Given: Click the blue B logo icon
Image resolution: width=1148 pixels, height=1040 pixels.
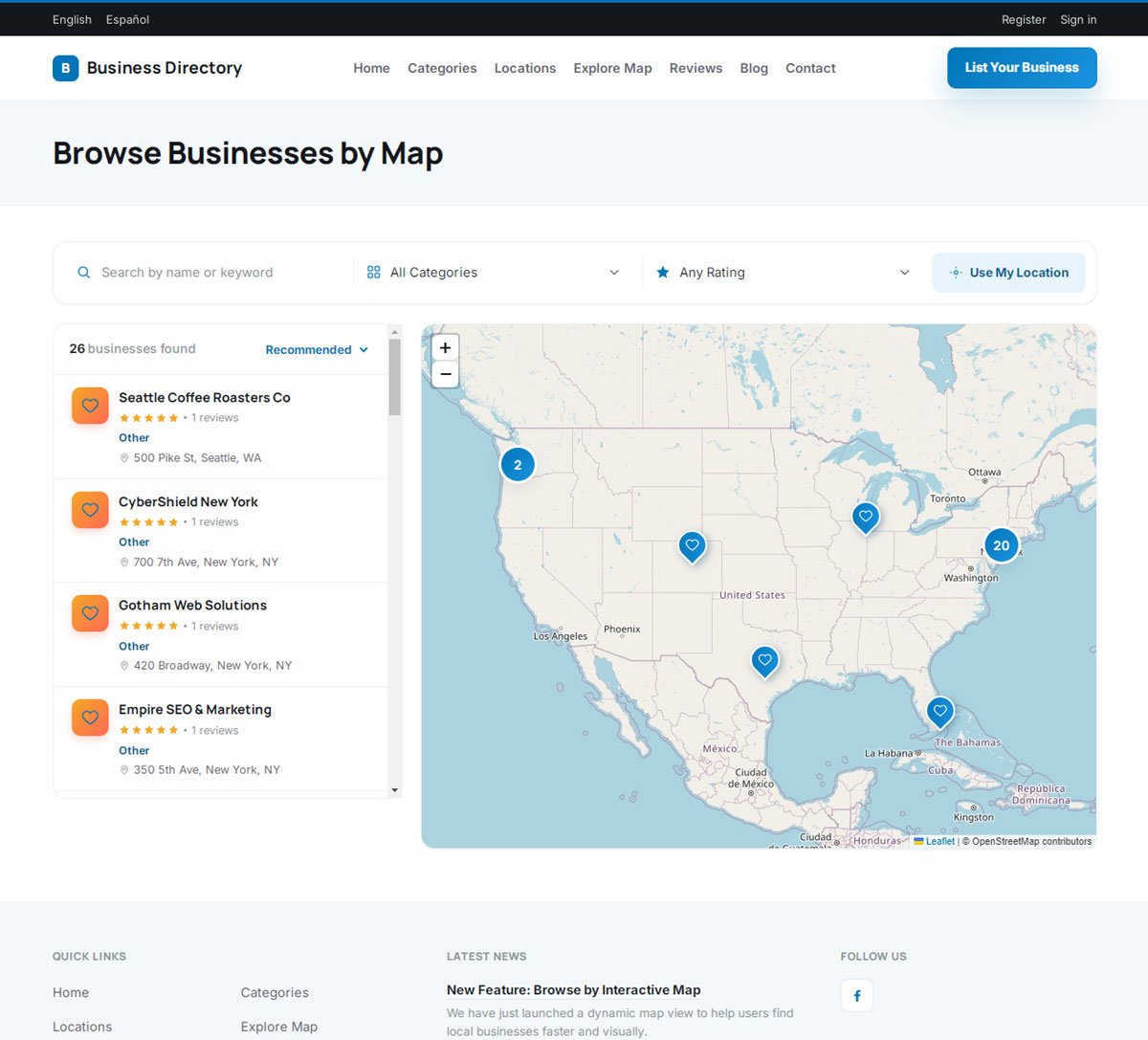Looking at the screenshot, I should point(65,68).
